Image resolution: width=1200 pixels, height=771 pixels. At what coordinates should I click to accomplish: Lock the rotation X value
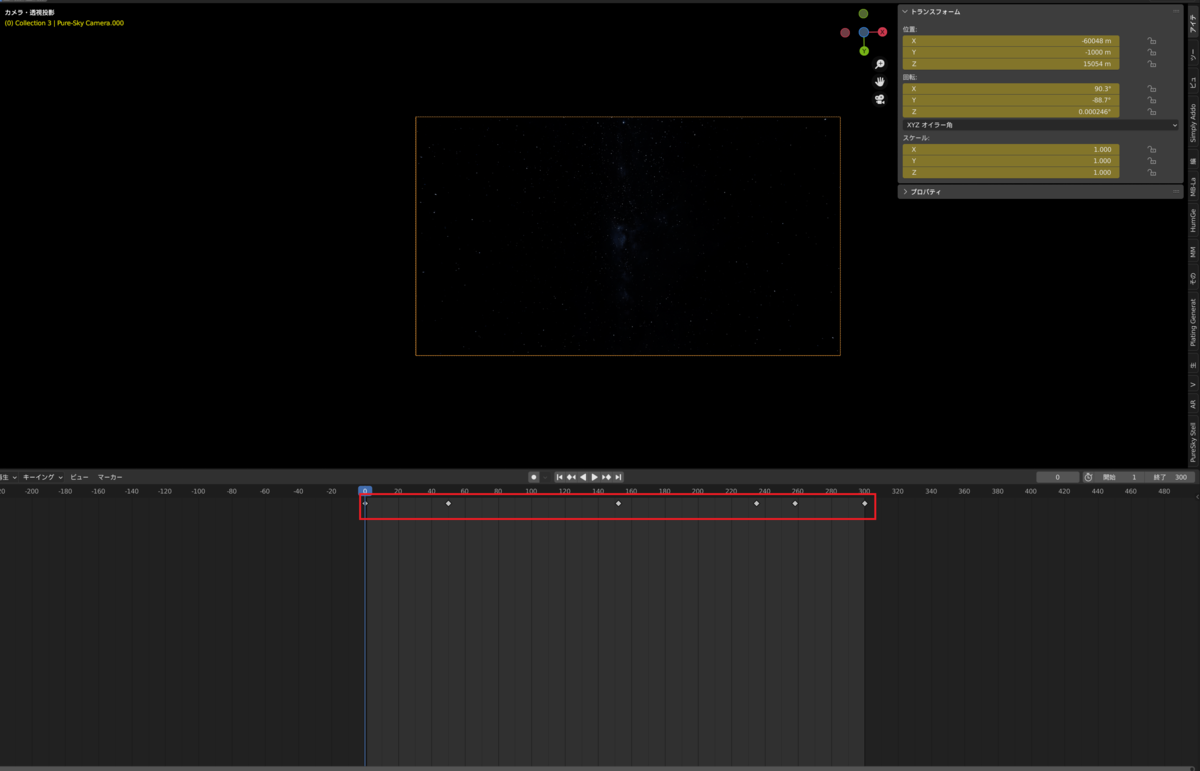click(x=1152, y=89)
